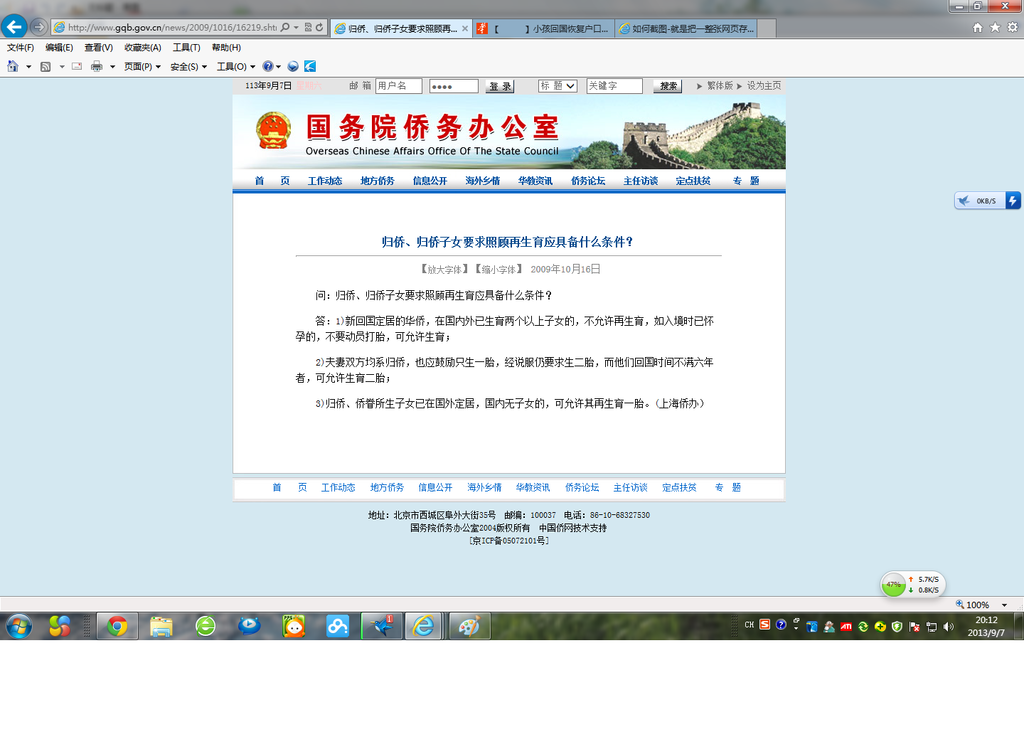1024x749 pixels.
Task: Close the 归侨、归侨子女 active tab
Action: click(x=465, y=29)
